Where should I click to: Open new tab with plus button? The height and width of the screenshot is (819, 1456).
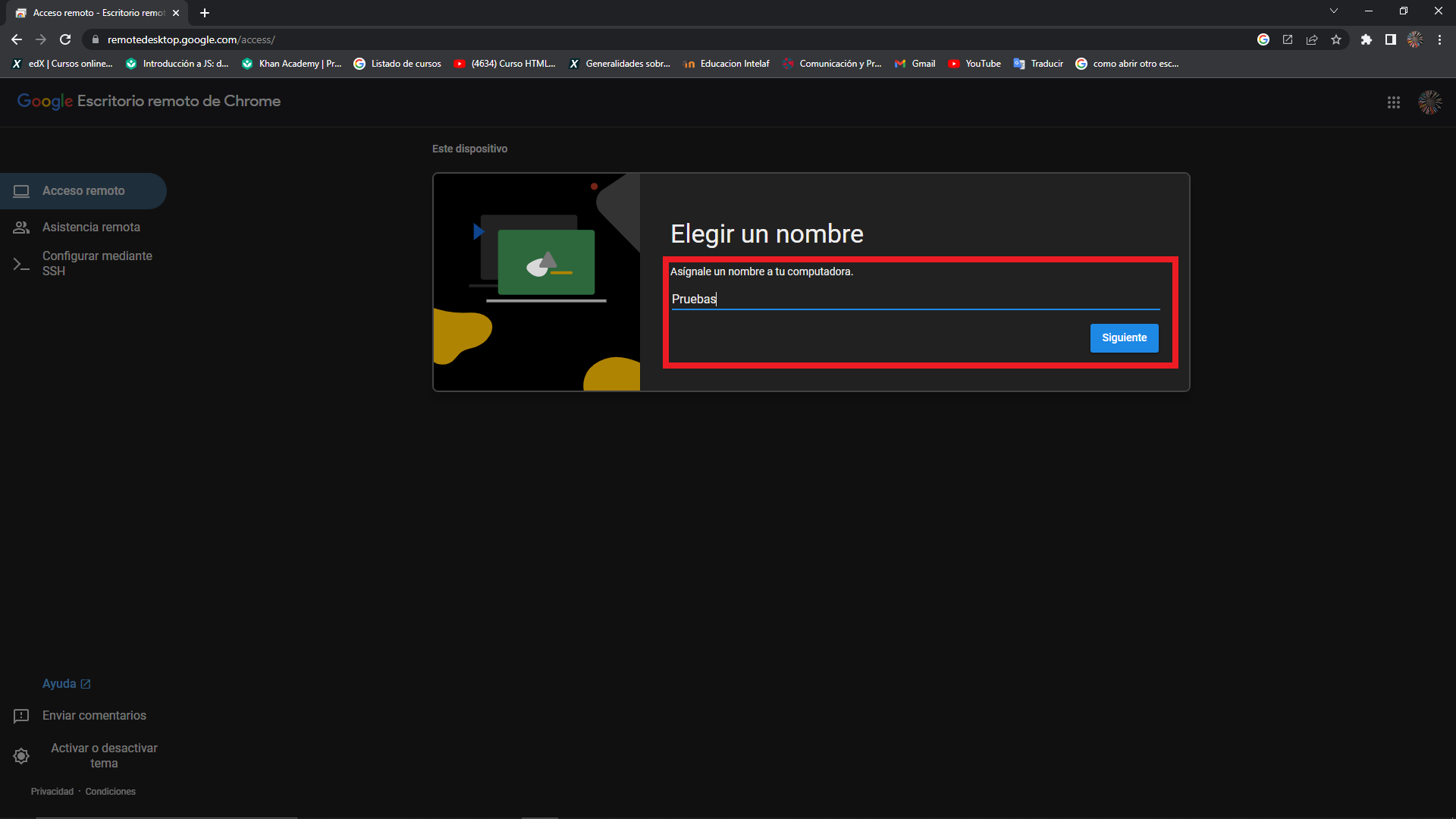(205, 13)
